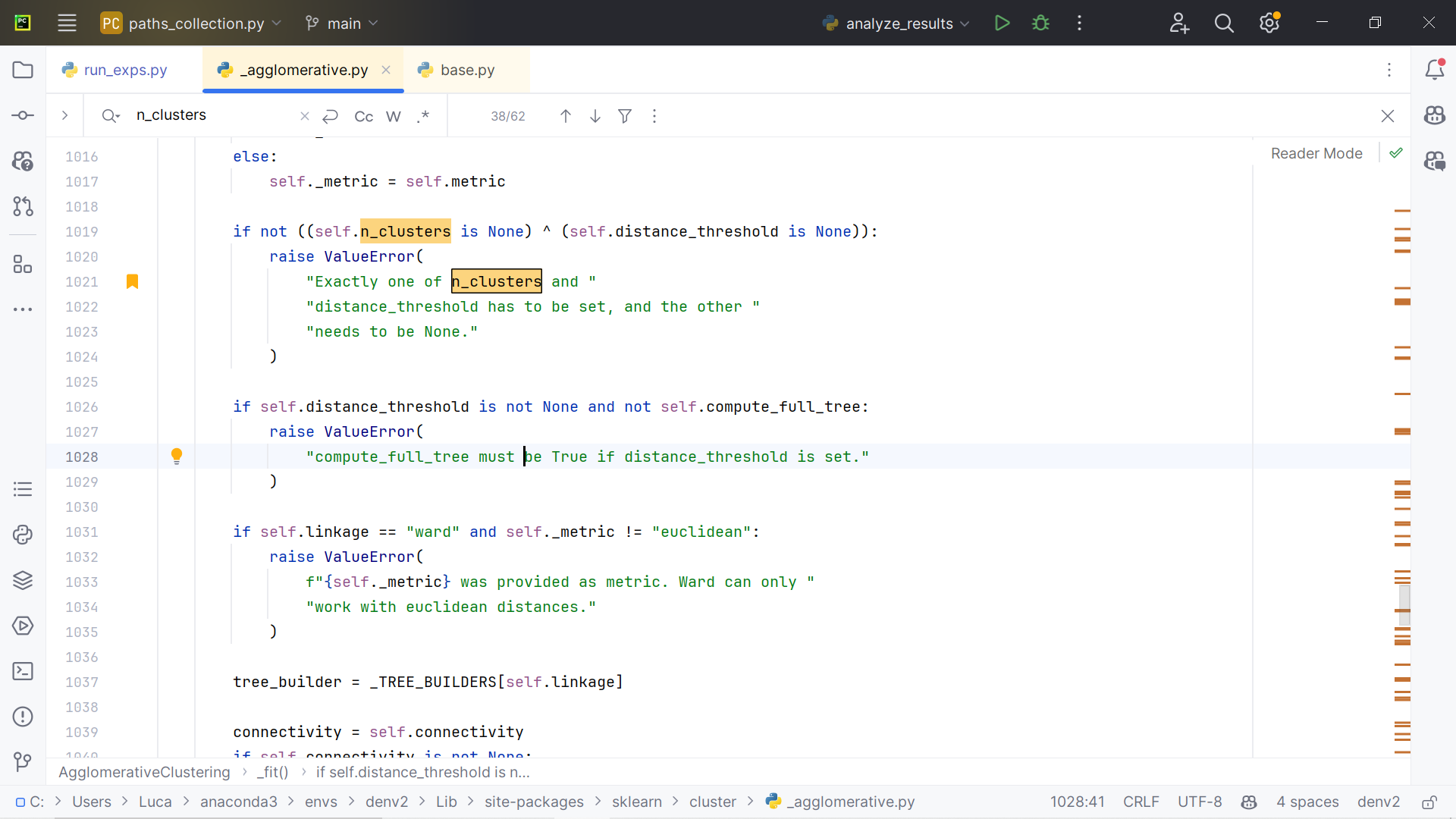The image size is (1456, 819).
Task: Open search bar more options
Action: tap(654, 116)
